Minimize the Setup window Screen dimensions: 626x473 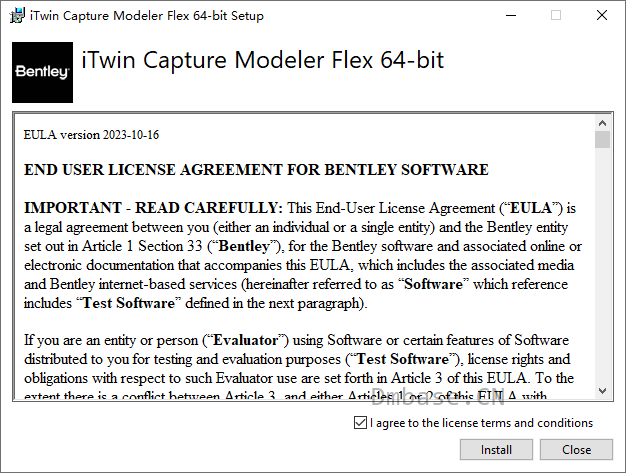(x=511, y=16)
